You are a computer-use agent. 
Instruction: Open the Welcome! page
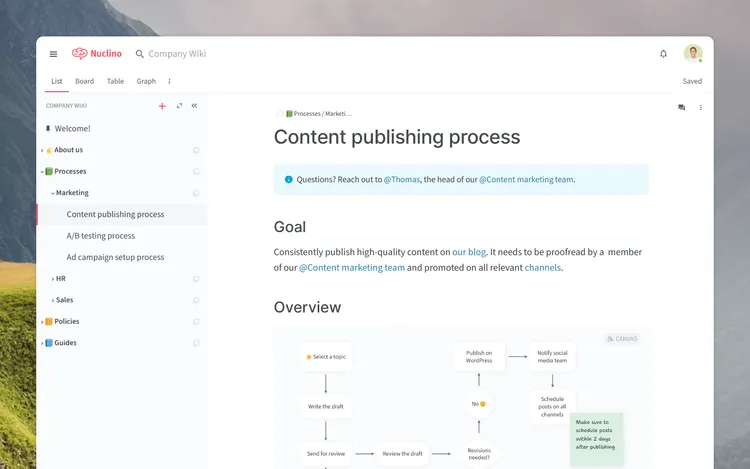[x=72, y=129]
